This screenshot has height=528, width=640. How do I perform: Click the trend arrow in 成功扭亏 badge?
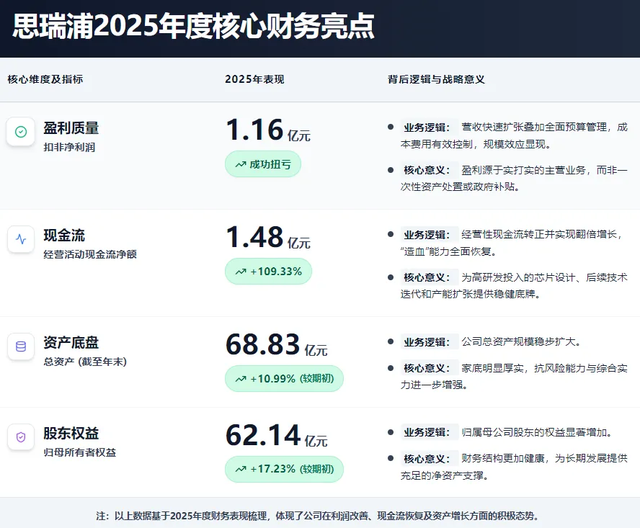240,164
